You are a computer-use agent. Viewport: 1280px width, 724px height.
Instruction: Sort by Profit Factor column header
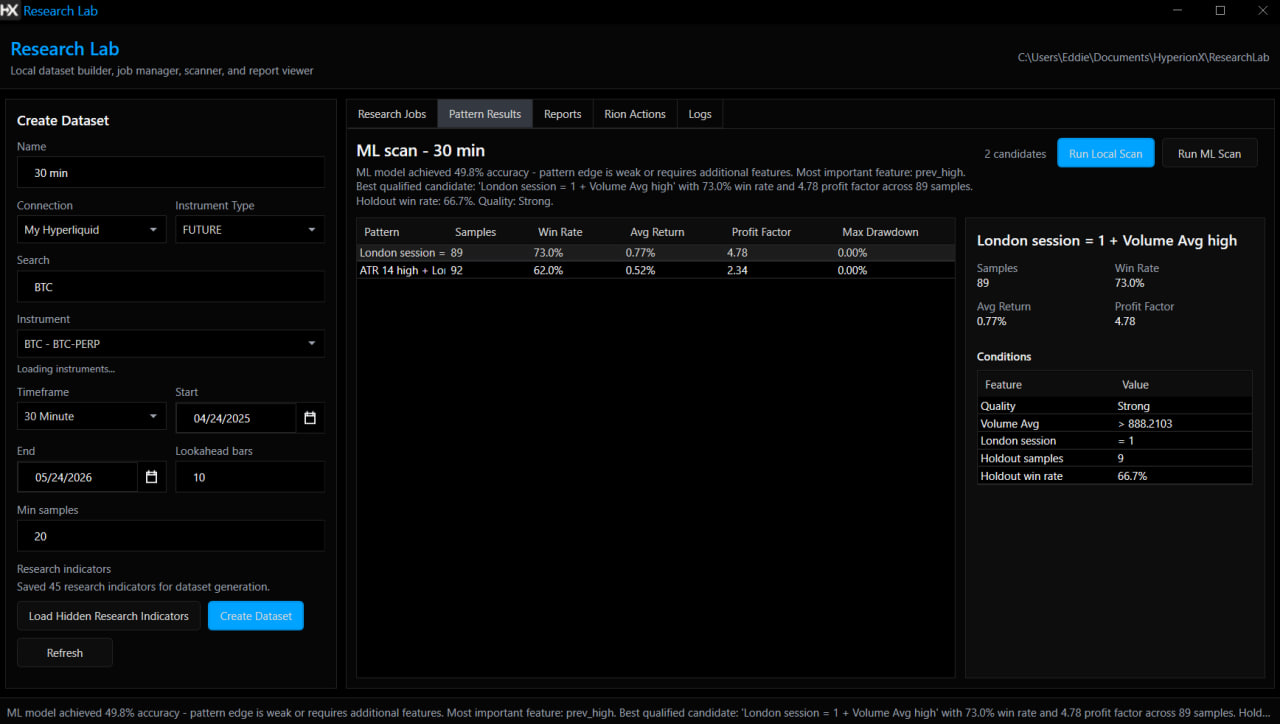(x=763, y=232)
